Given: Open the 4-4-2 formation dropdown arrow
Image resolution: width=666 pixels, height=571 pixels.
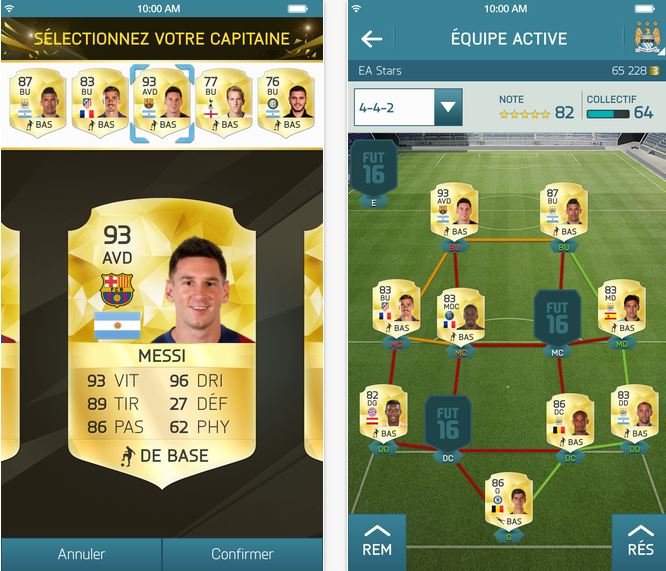Looking at the screenshot, I should point(448,107).
